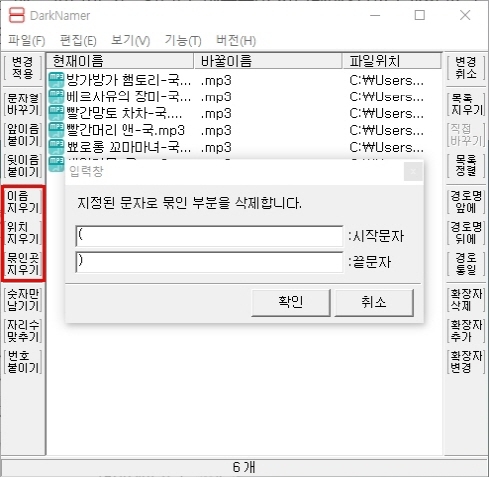Open the 기능(T) menu

click(x=183, y=41)
